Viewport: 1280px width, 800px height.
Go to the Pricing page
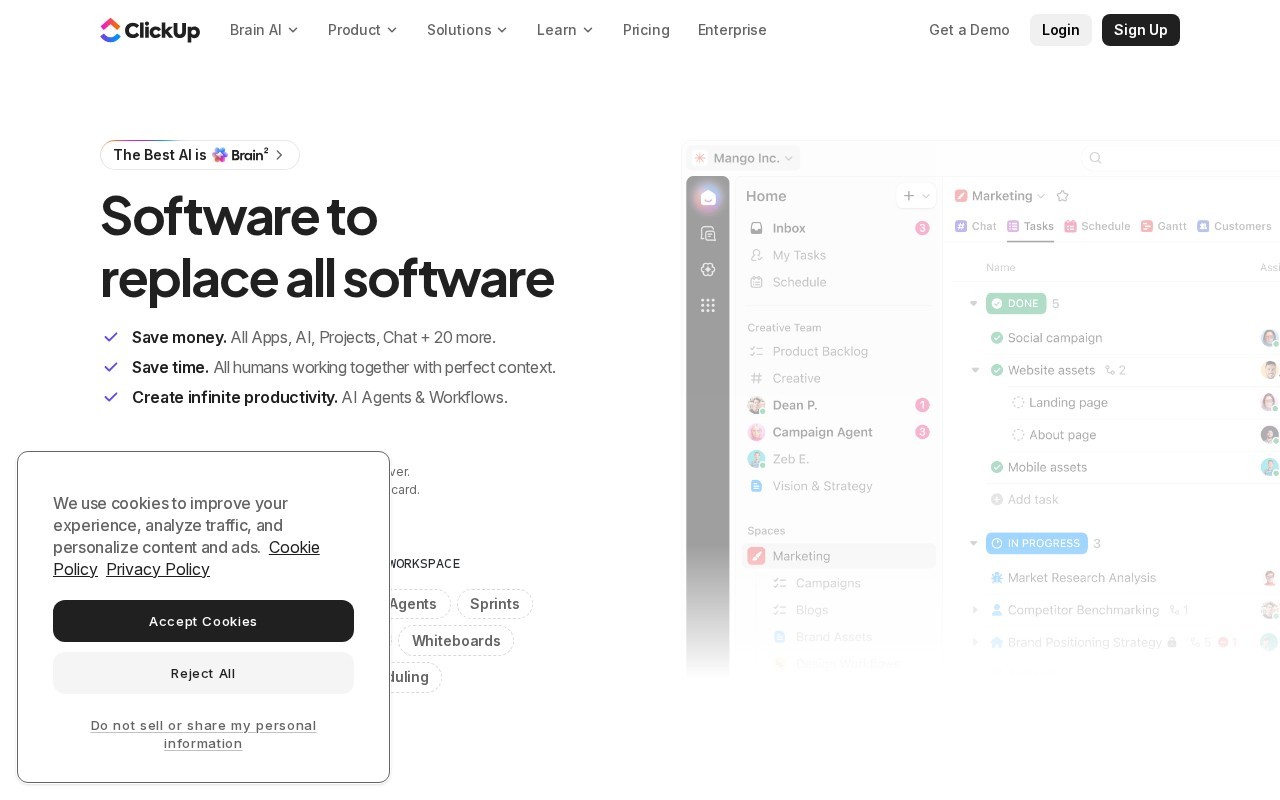coord(646,30)
